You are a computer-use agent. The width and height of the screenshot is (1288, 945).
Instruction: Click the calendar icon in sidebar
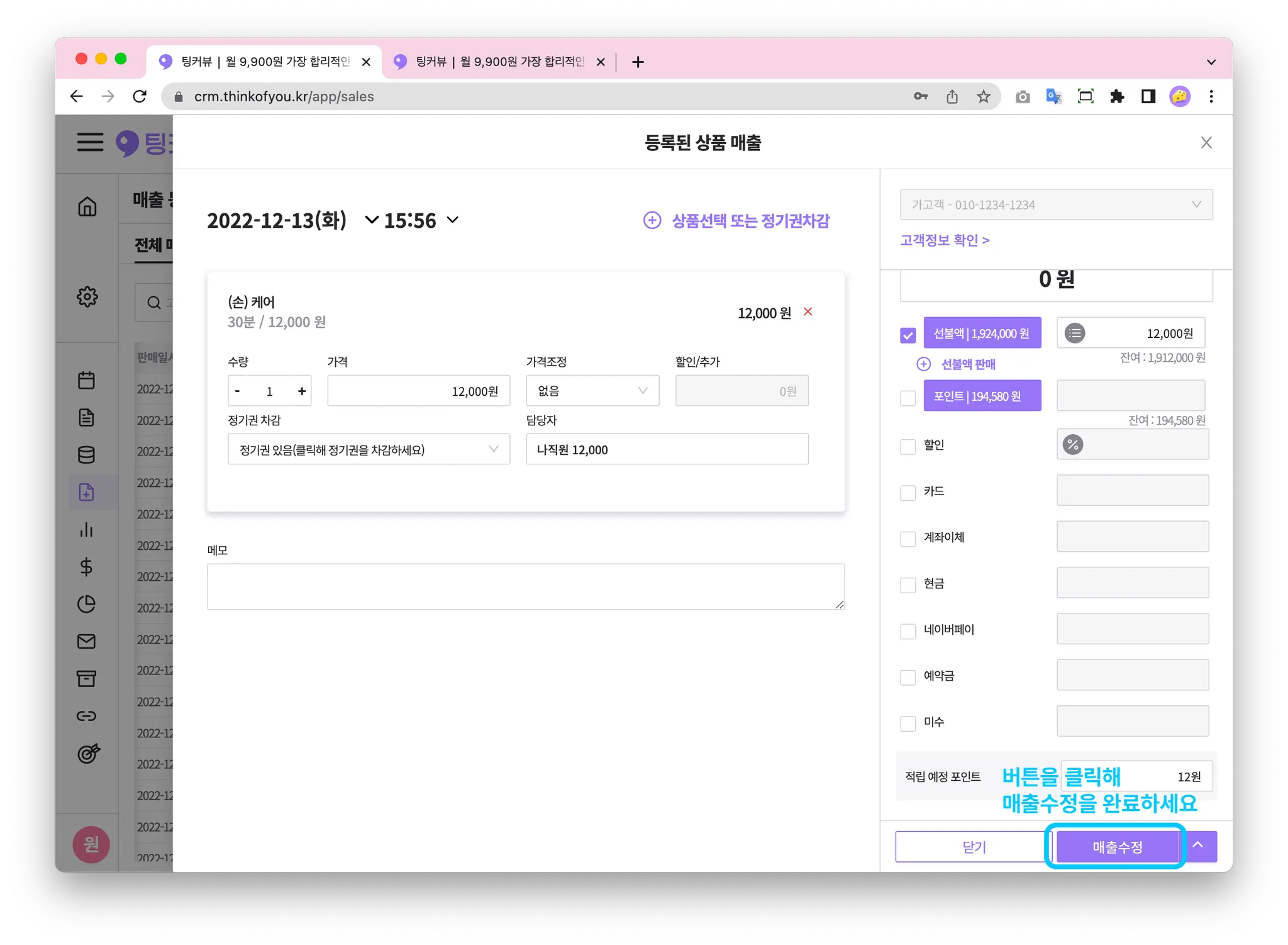coord(87,380)
